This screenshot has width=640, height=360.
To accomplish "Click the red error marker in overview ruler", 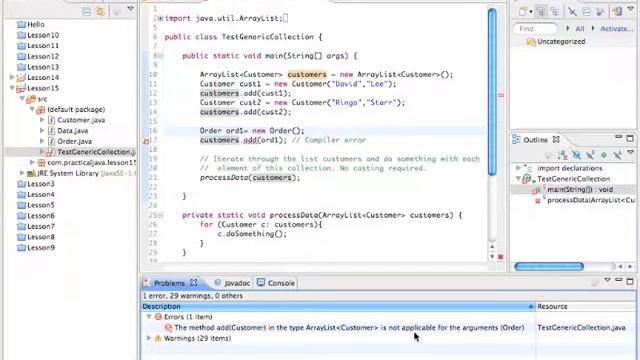I will tap(501, 95).
